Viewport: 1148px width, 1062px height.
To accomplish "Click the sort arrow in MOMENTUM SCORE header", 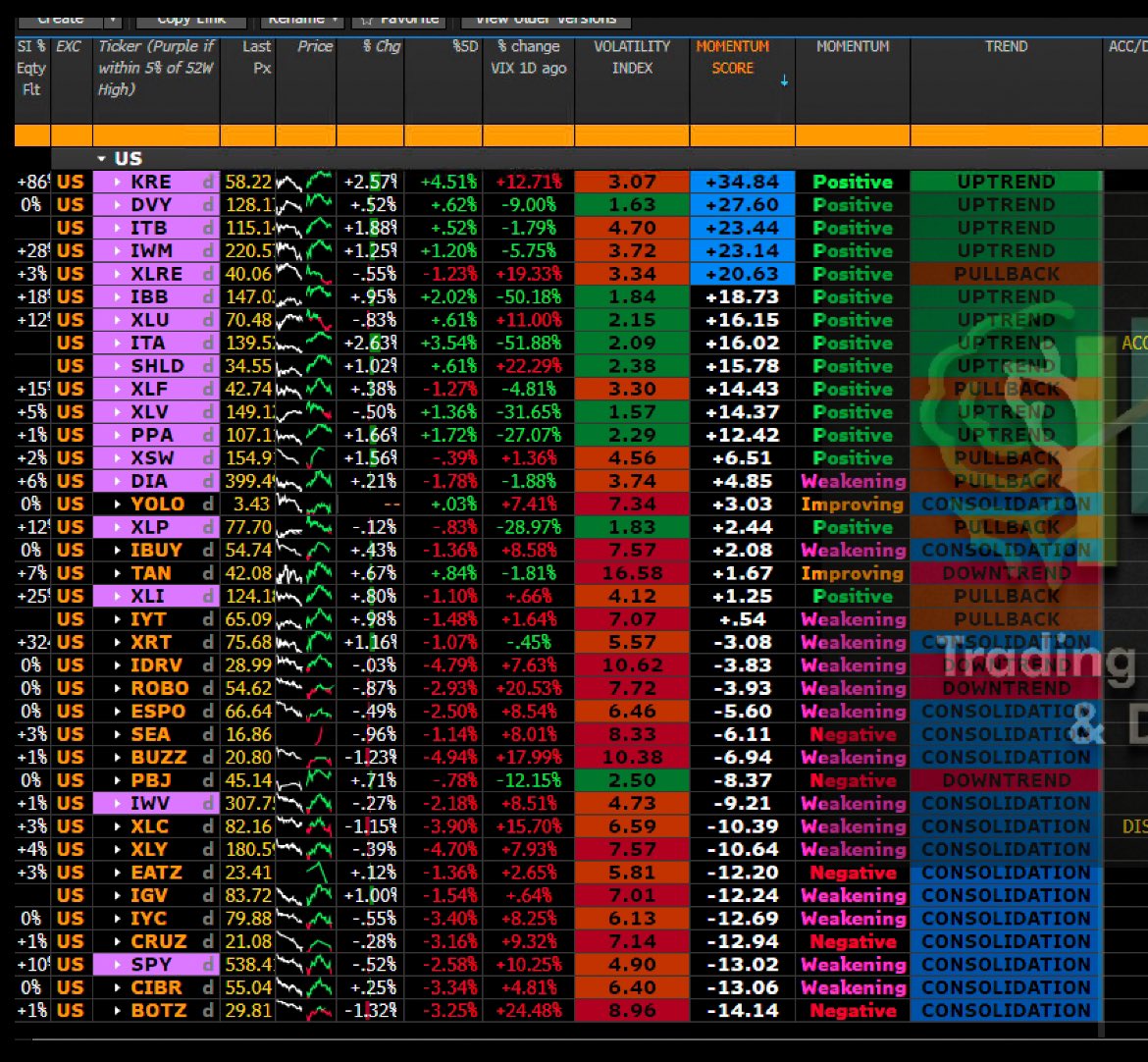I will pyautogui.click(x=784, y=80).
